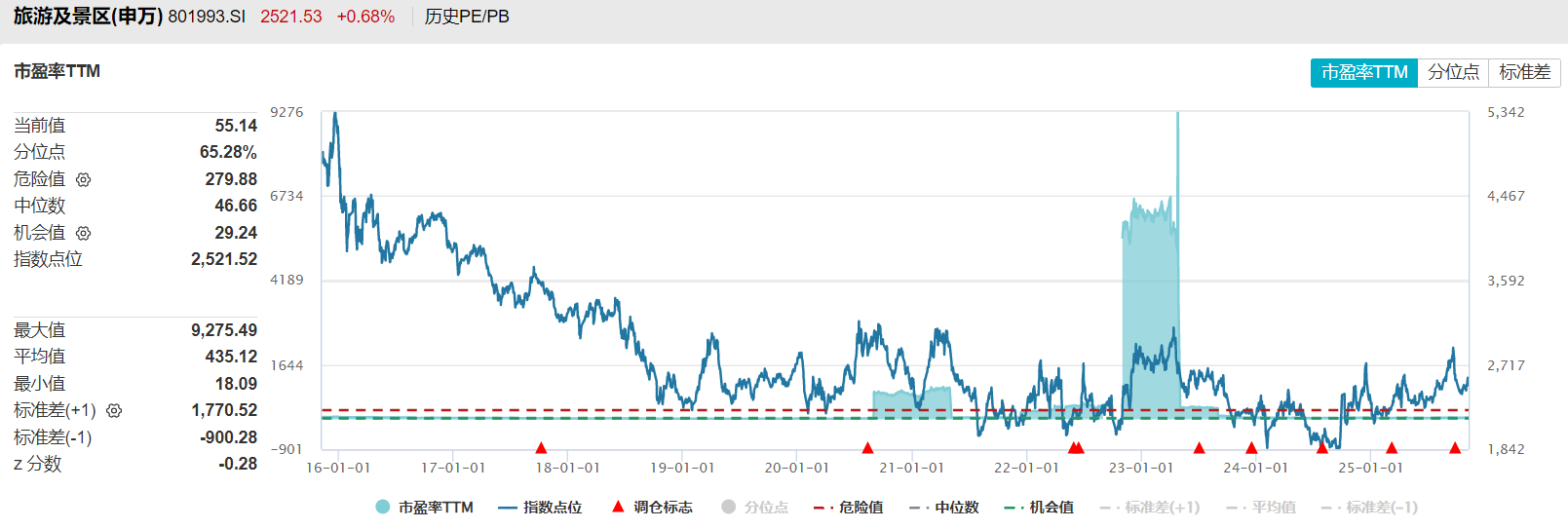The height and width of the screenshot is (529, 1568).
Task: Select the 市盈率TTM tab button
Action: point(1364,72)
